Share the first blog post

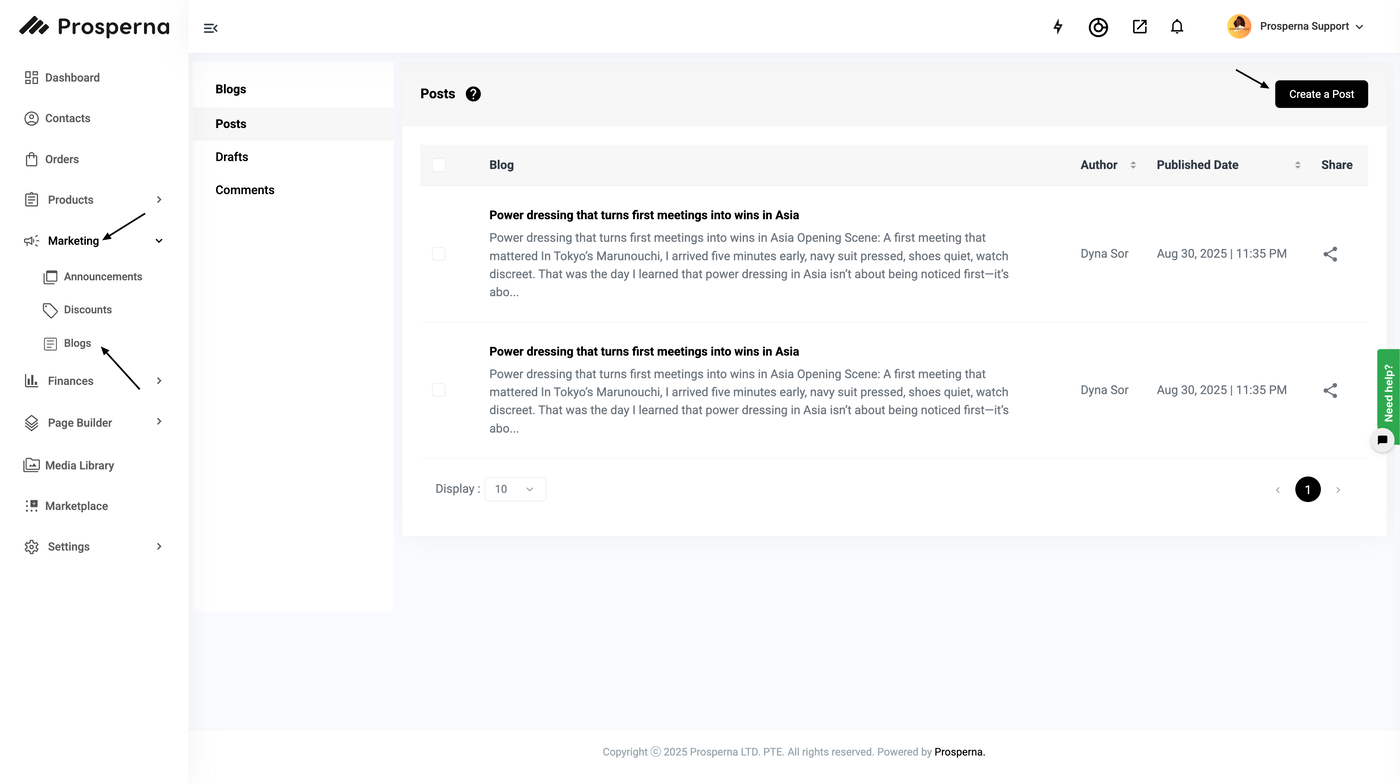coord(1330,254)
